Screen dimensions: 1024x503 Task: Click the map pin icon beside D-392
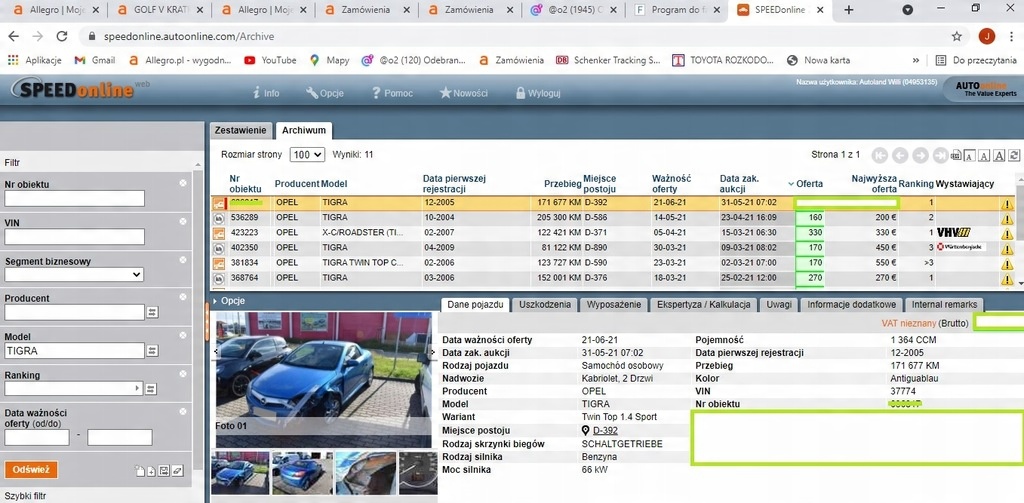click(x=586, y=430)
